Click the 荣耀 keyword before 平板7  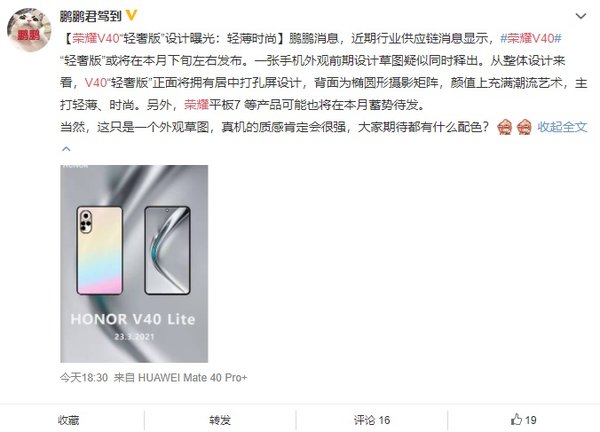pyautogui.click(x=196, y=104)
